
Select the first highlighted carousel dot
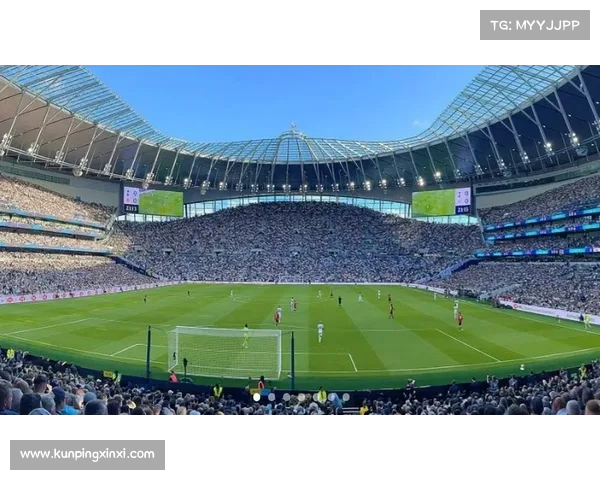click(257, 397)
